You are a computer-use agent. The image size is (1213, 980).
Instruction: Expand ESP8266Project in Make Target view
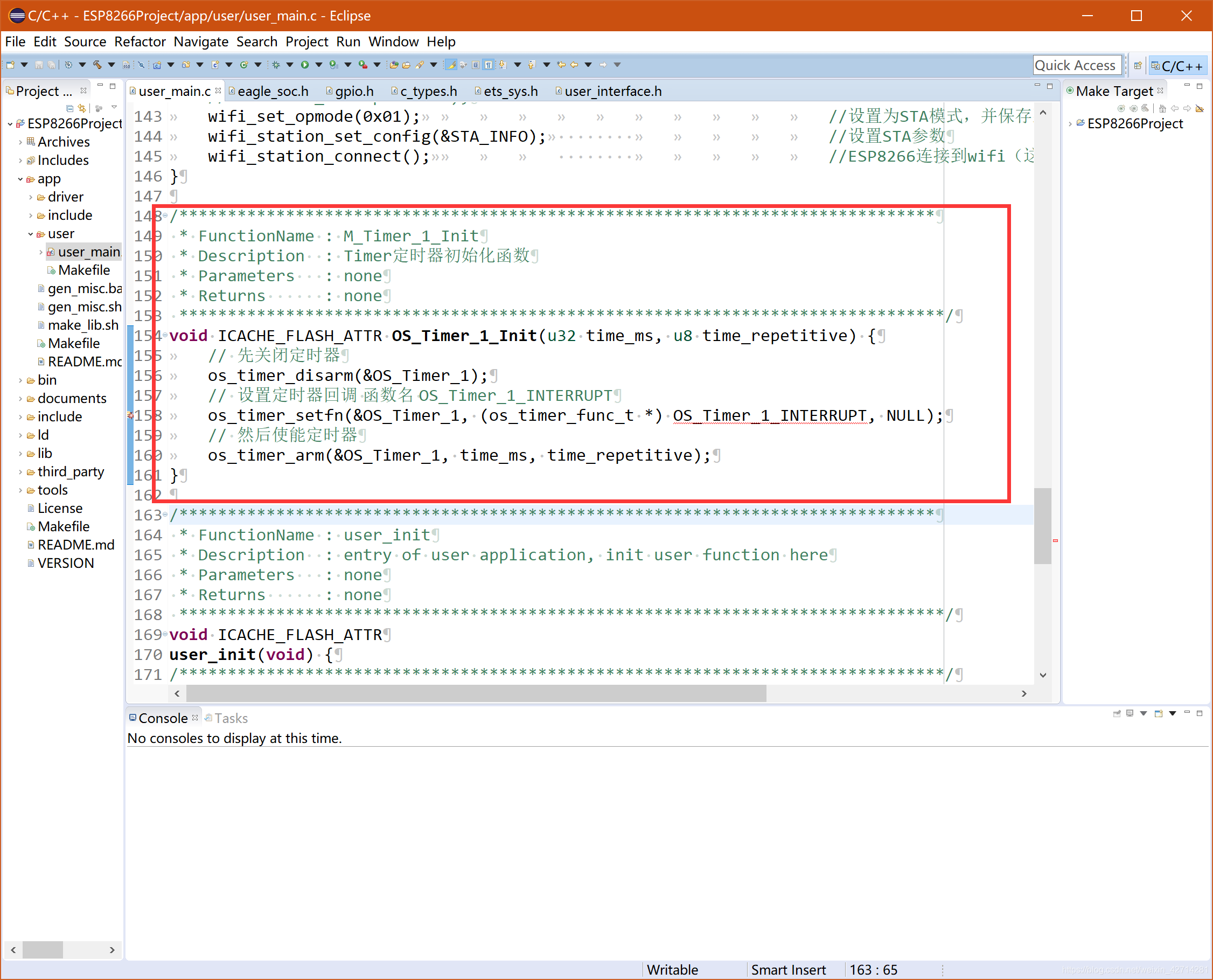coord(1070,123)
